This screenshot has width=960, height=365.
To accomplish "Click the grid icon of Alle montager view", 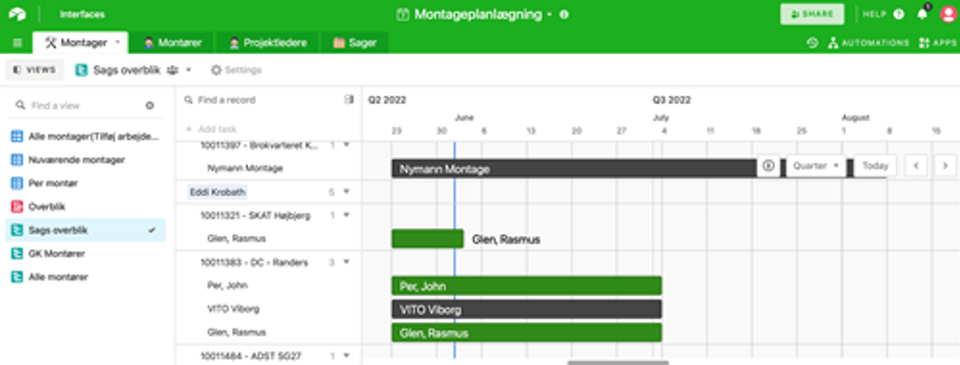I will (x=17, y=137).
